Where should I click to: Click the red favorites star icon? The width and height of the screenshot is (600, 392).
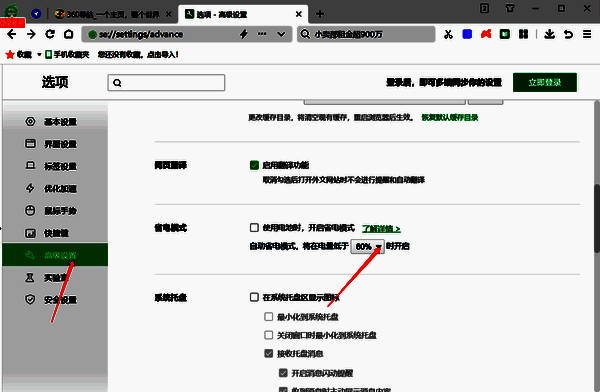[x=10, y=54]
